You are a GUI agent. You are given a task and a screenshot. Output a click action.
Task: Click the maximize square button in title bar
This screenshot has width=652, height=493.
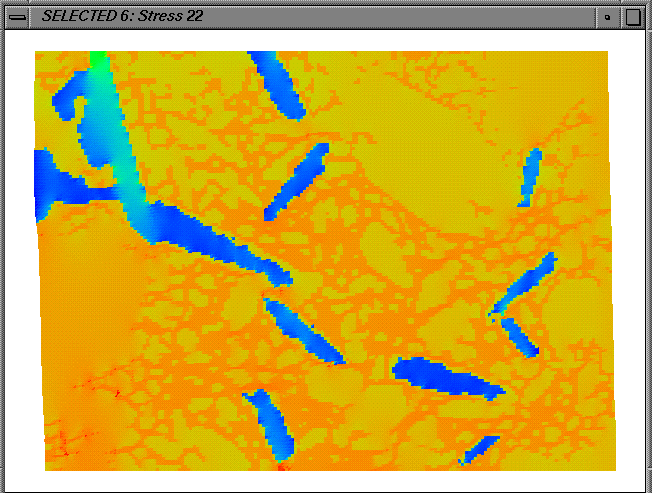coord(633,17)
